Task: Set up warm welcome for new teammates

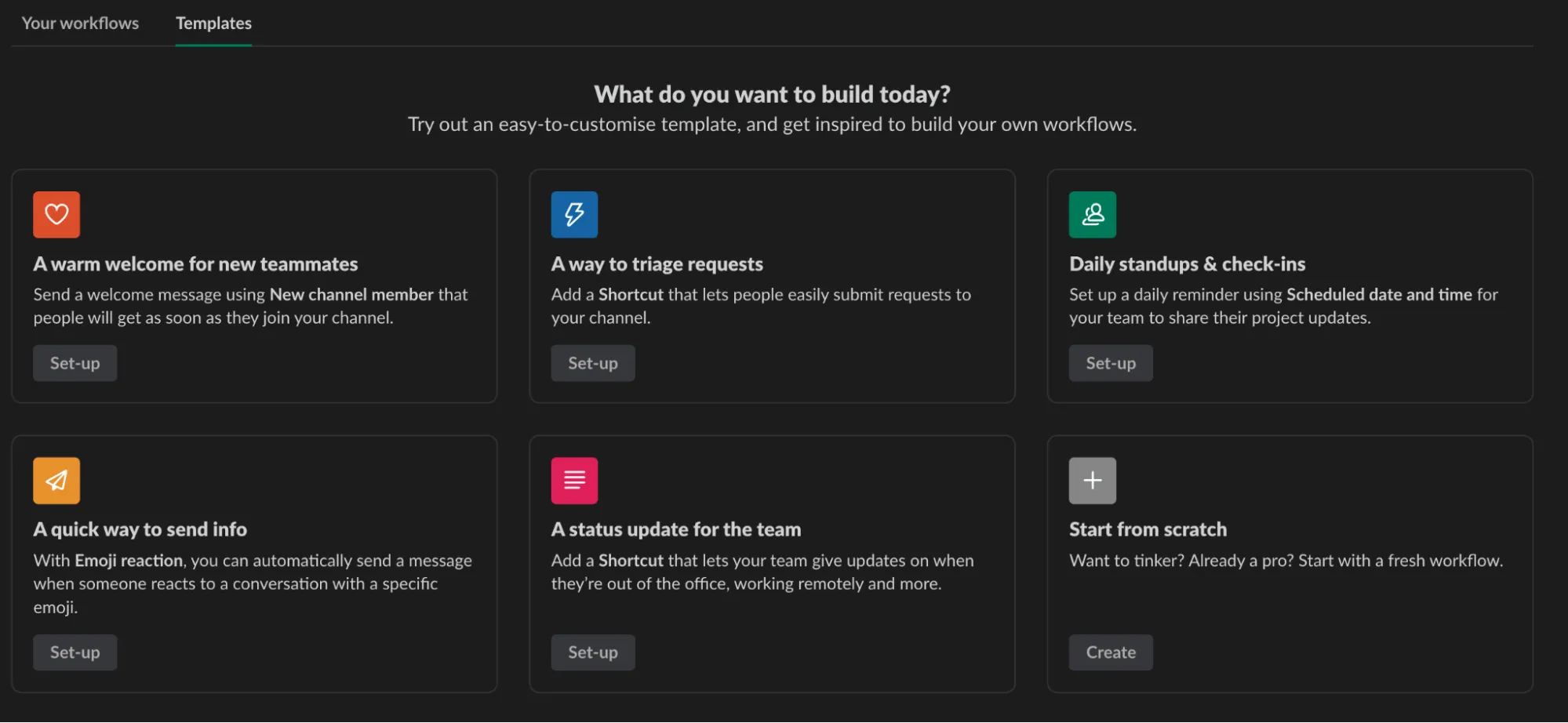Action: (75, 363)
